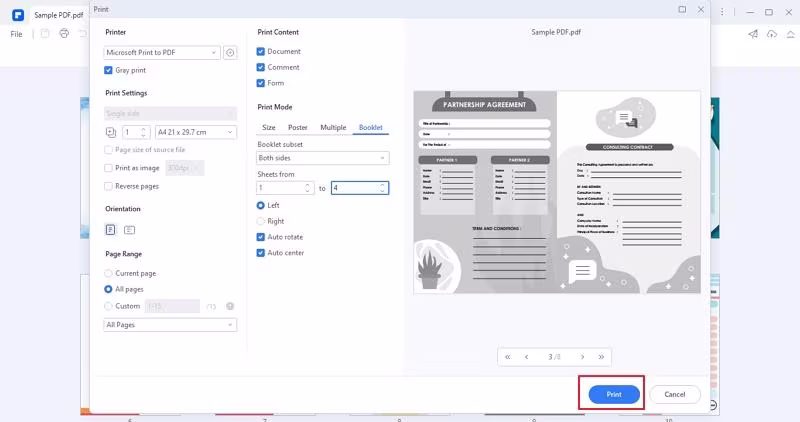Maximize the Print dialog
800x422 pixels.
(682, 9)
